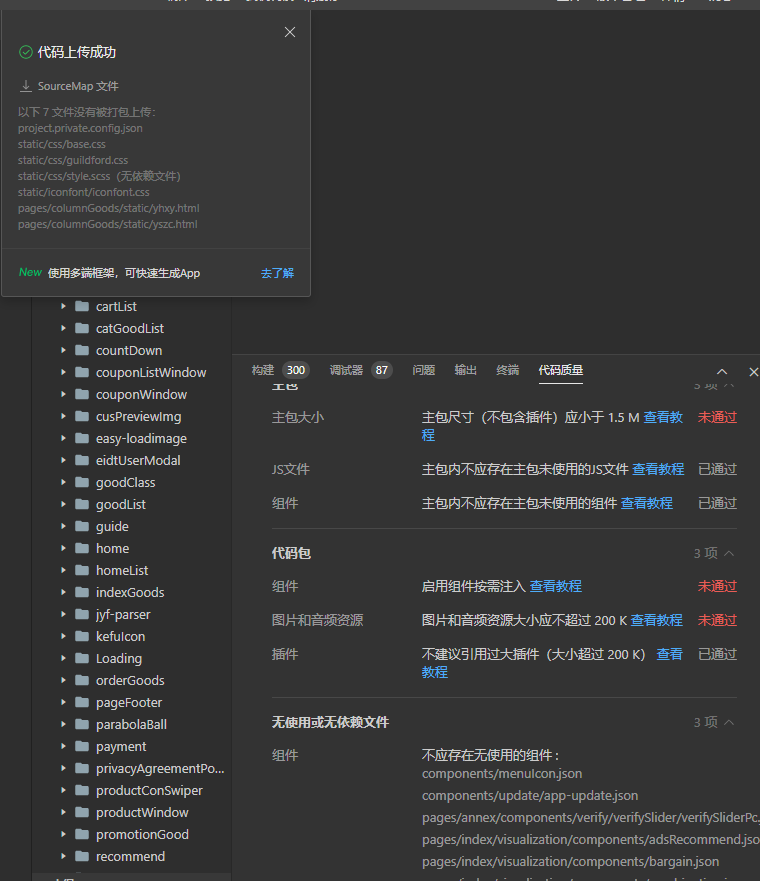Click the SourceMap download icon

[x=26, y=87]
